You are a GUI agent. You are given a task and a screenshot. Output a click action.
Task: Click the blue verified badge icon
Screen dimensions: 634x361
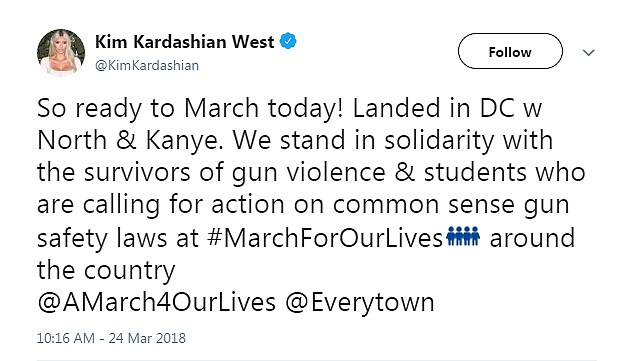[x=288, y=41]
